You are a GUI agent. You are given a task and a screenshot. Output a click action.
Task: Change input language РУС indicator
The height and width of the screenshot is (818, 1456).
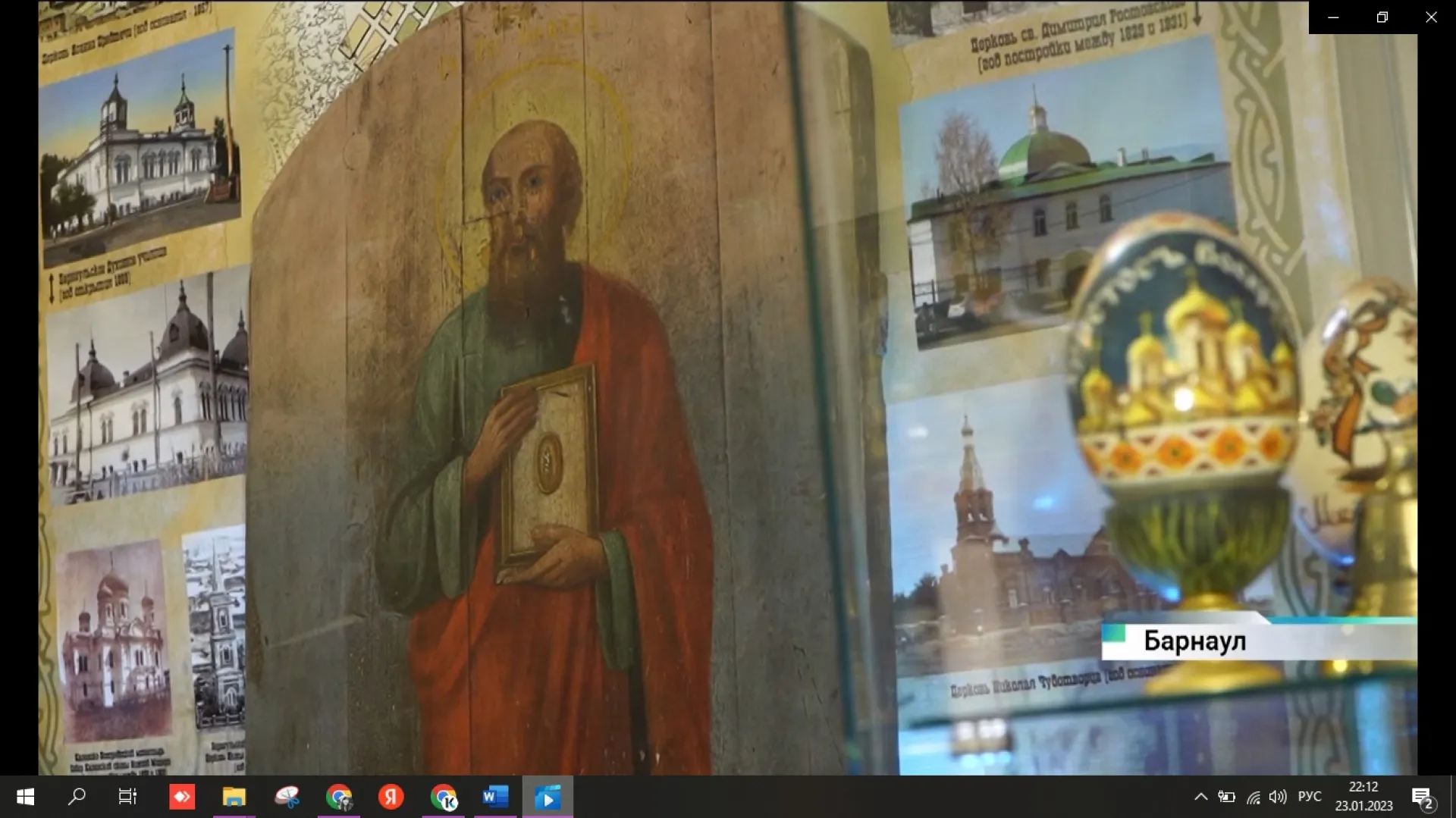tap(1310, 797)
